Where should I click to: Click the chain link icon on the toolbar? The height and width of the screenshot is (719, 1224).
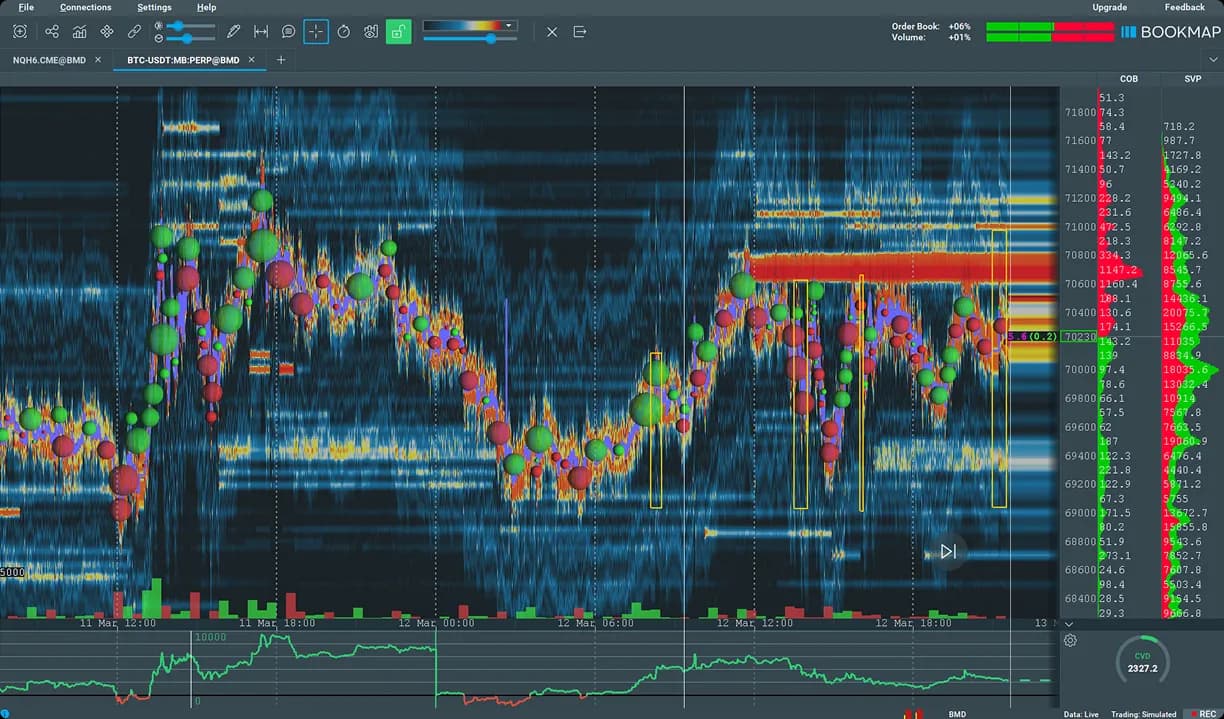pyautogui.click(x=136, y=31)
